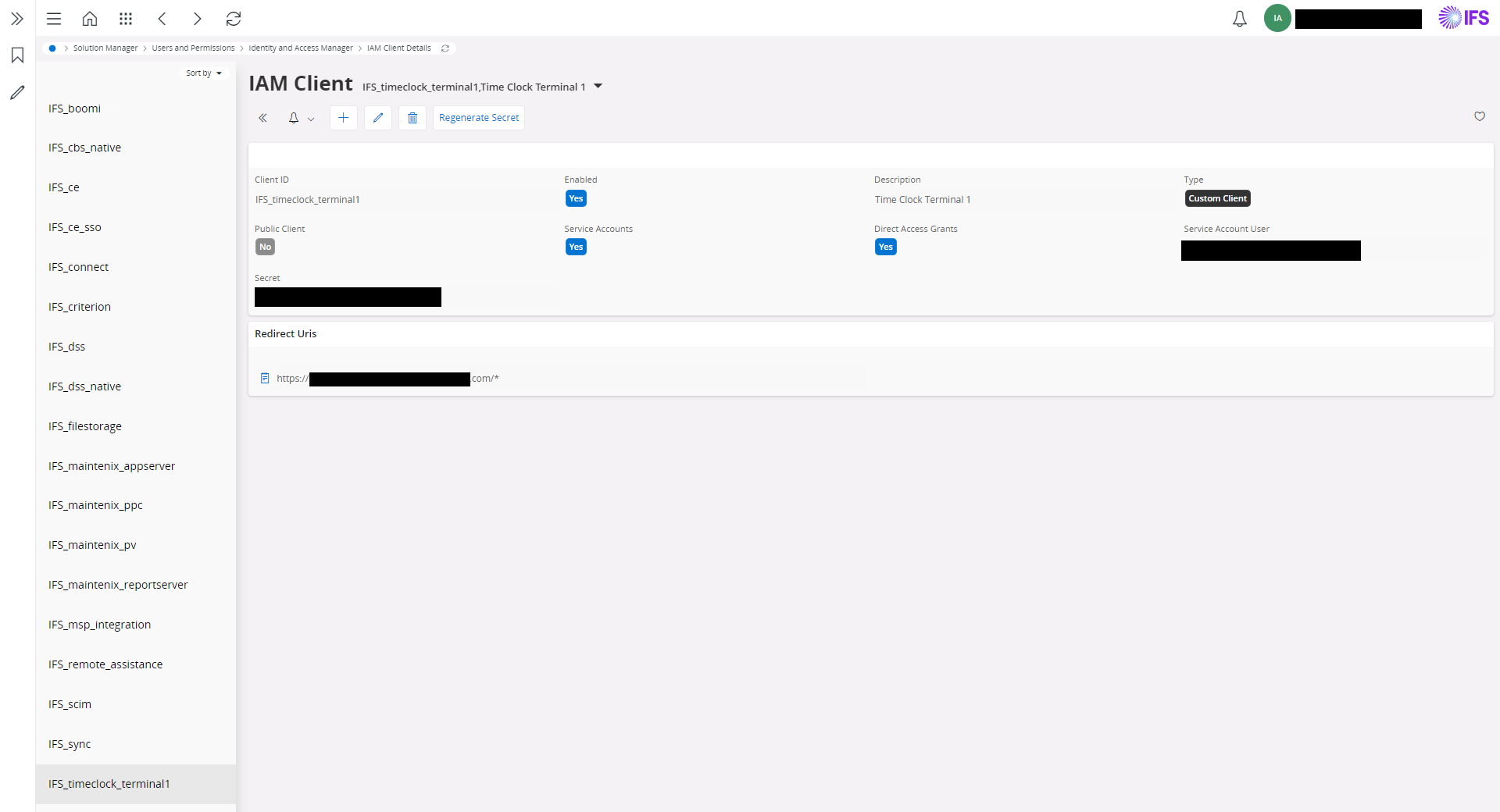This screenshot has height=812, width=1500.
Task: Delete the IAM client with trash button
Action: click(412, 118)
